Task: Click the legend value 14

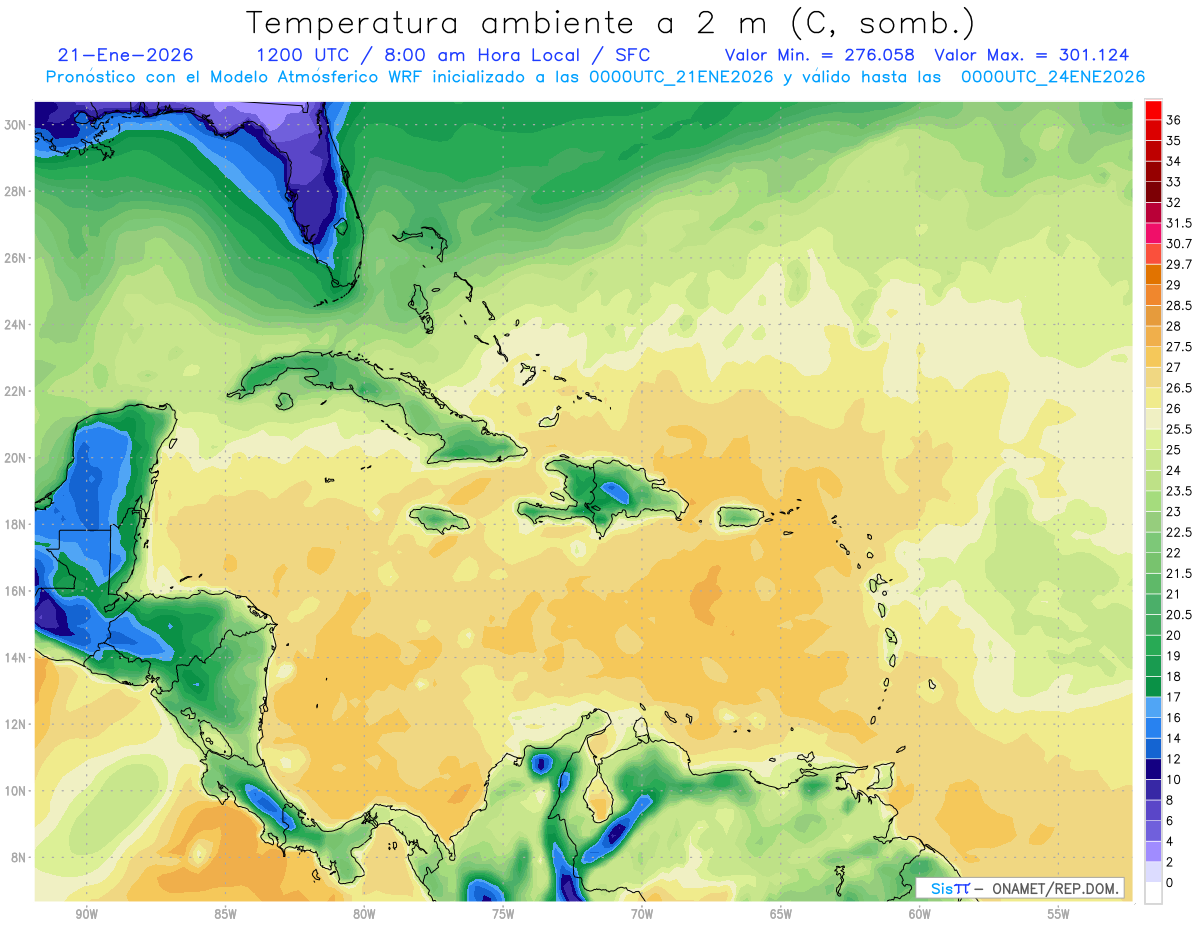Action: point(1174,738)
